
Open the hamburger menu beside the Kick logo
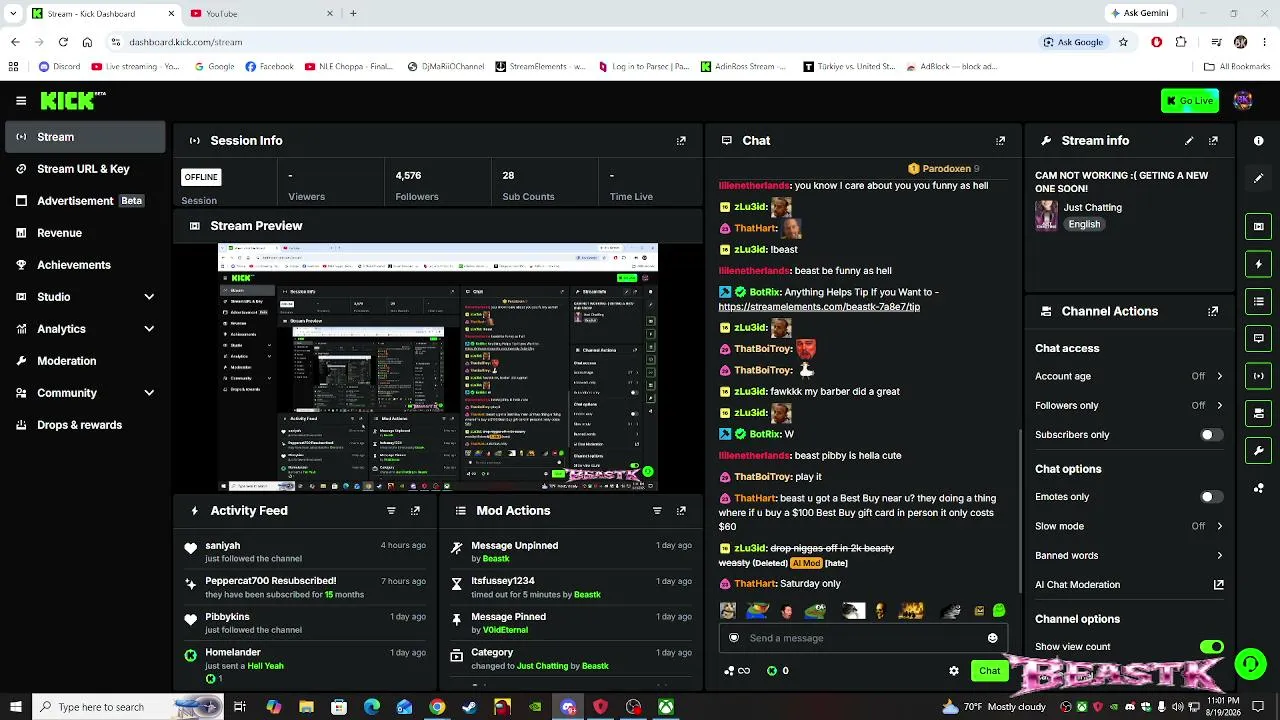point(21,100)
